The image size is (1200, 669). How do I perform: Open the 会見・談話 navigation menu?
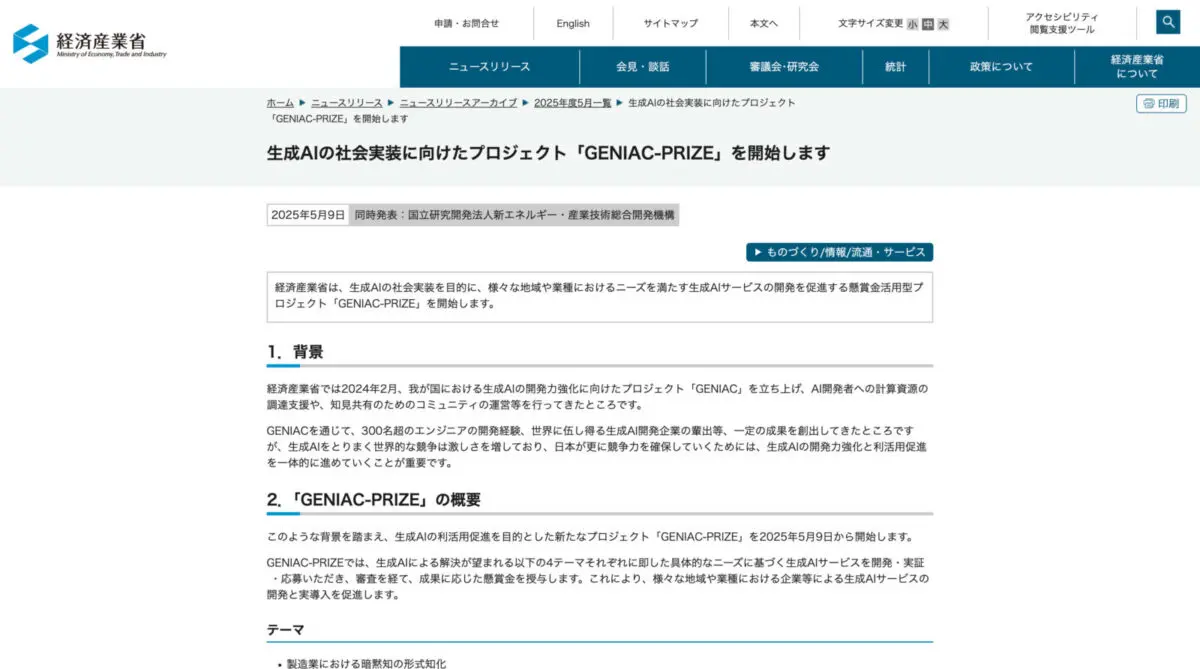coord(644,67)
